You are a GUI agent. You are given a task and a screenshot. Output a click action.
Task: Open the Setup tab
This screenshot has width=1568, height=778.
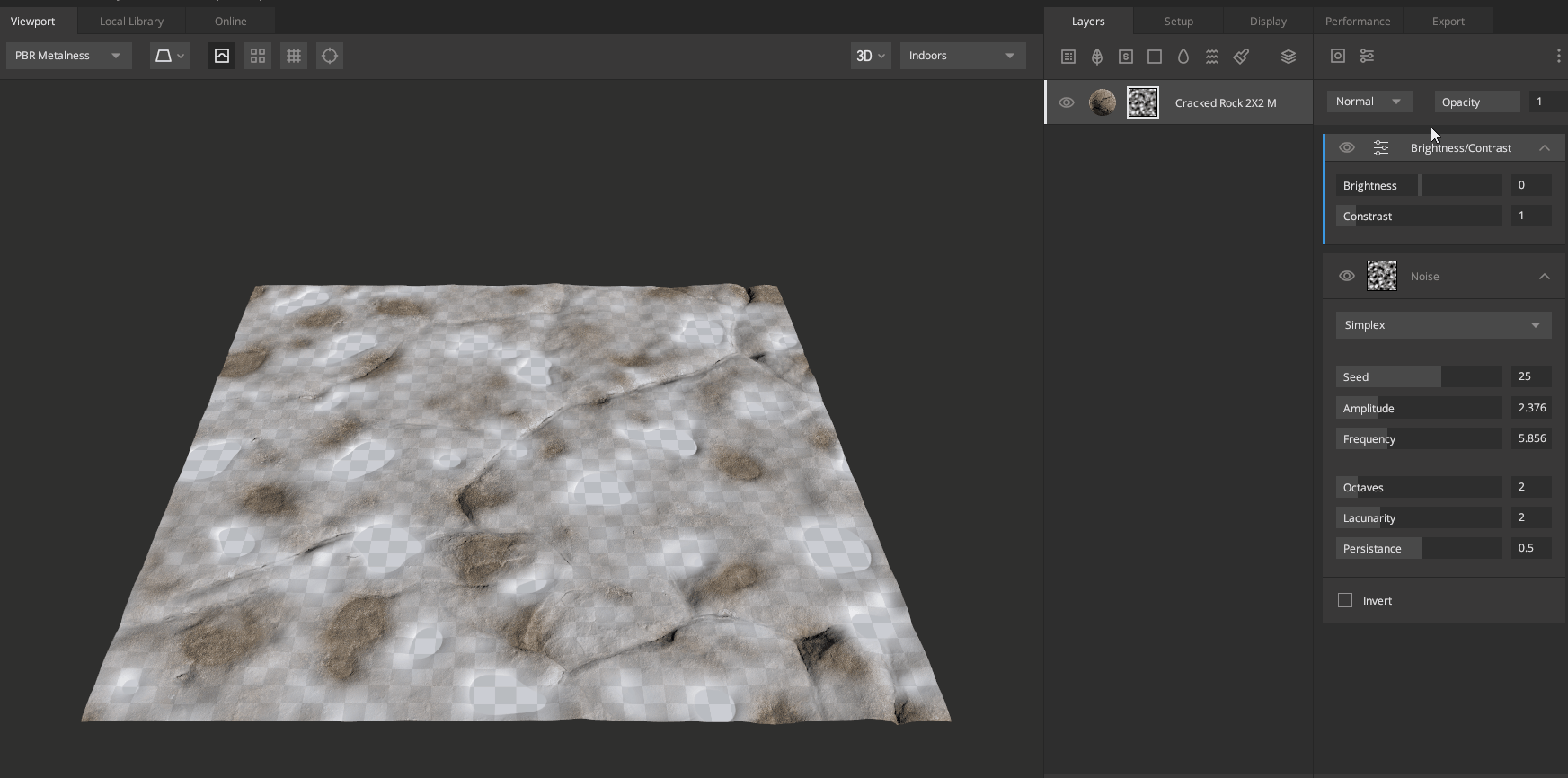pyautogui.click(x=1178, y=21)
